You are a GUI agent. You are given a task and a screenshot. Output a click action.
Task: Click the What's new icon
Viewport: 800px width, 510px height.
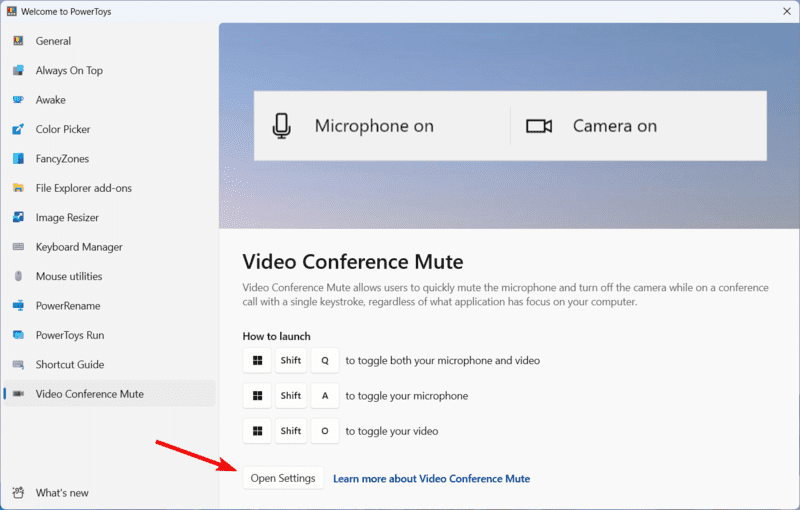18,493
